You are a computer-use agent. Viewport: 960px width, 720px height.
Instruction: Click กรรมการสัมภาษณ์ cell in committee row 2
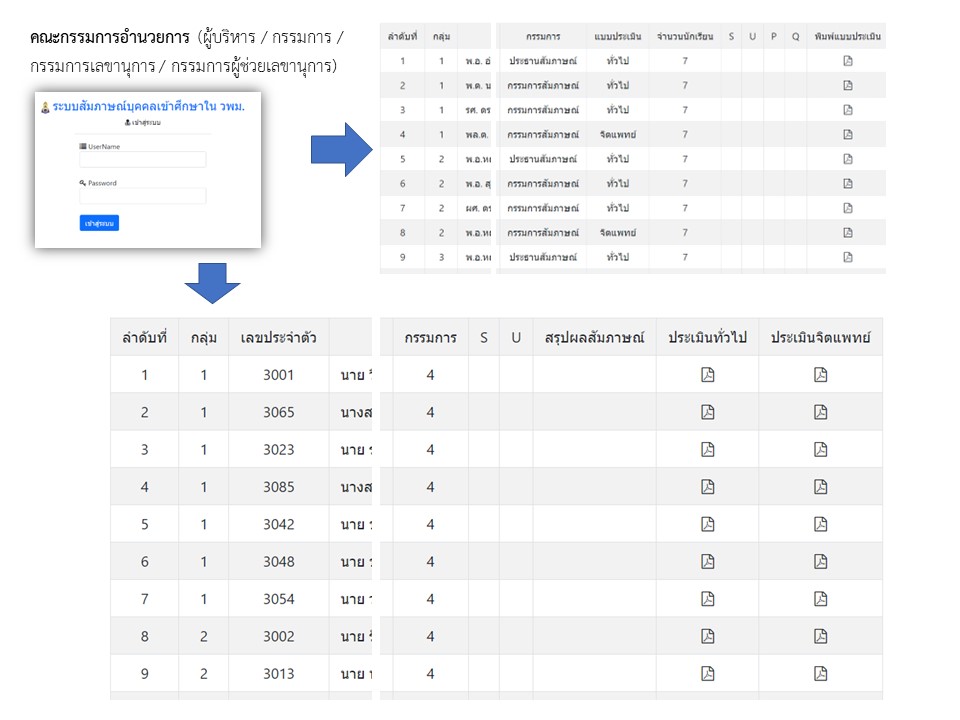click(x=543, y=85)
